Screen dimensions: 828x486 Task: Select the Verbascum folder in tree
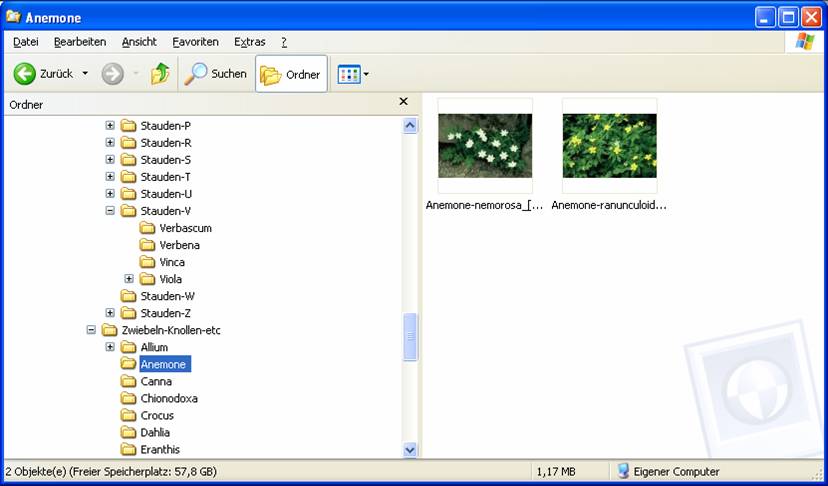pos(185,228)
